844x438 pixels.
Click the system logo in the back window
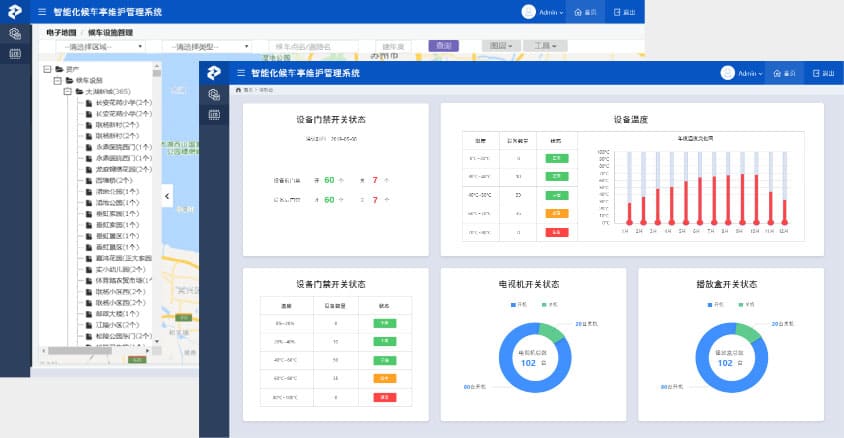[15, 11]
